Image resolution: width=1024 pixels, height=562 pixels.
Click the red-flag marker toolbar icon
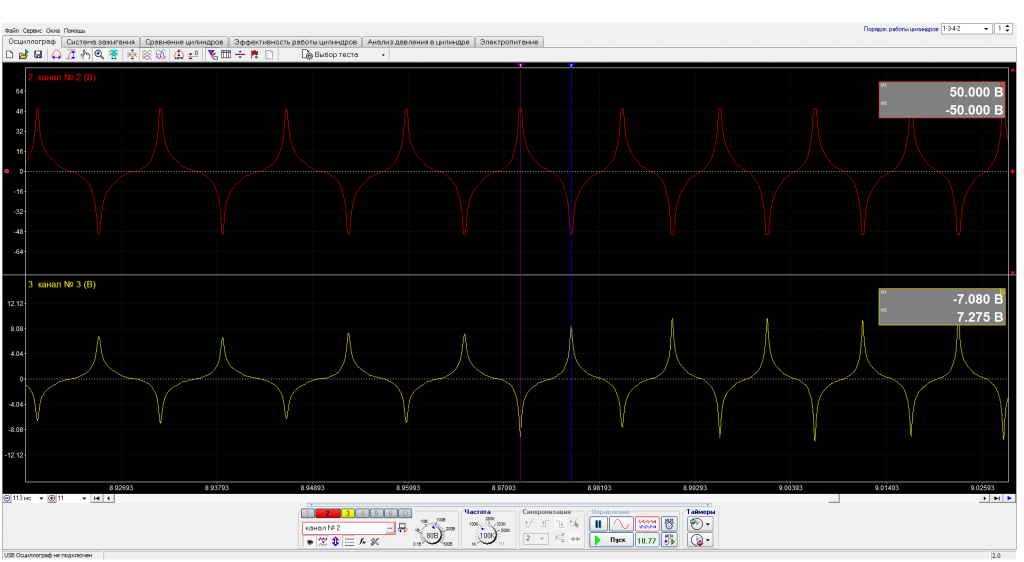tap(255, 55)
